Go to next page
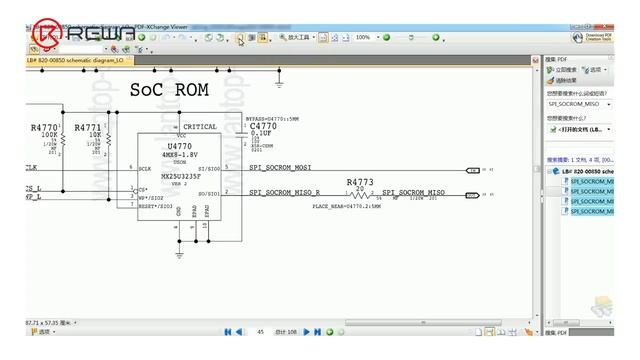This screenshot has height=360, width=640. pos(307,332)
